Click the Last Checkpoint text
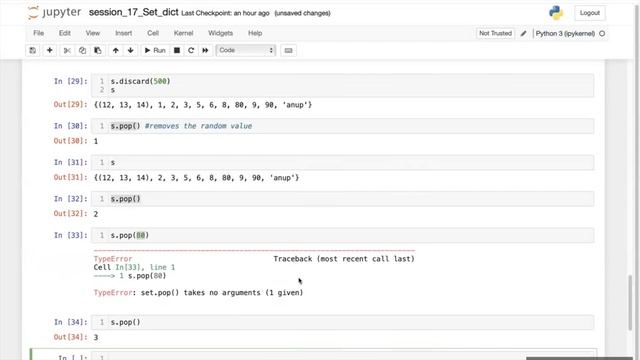Image resolution: width=640 pixels, height=360 pixels. pos(225,13)
